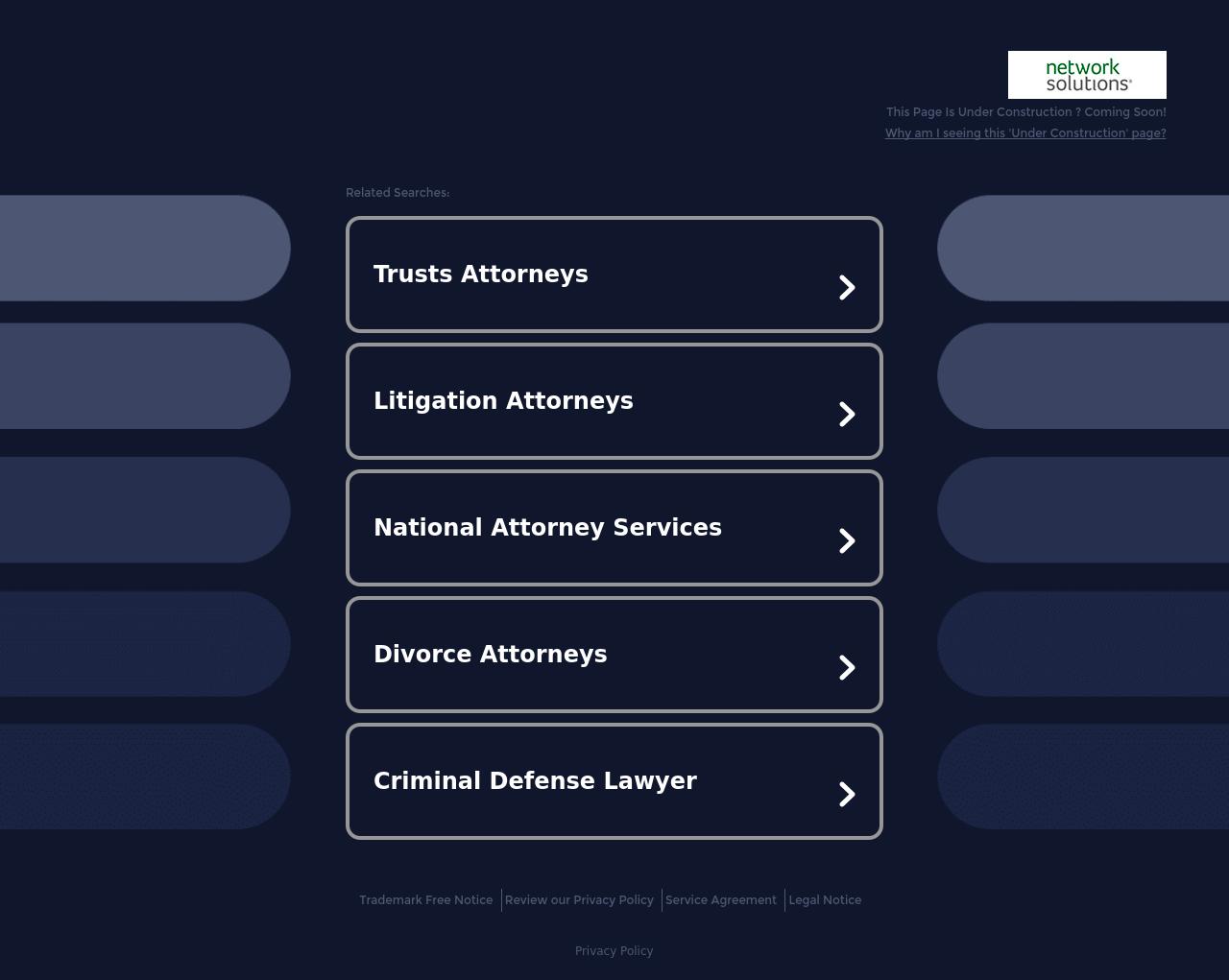The width and height of the screenshot is (1229, 980).
Task: Click the 'Related Searches:' heading
Action: tap(398, 193)
